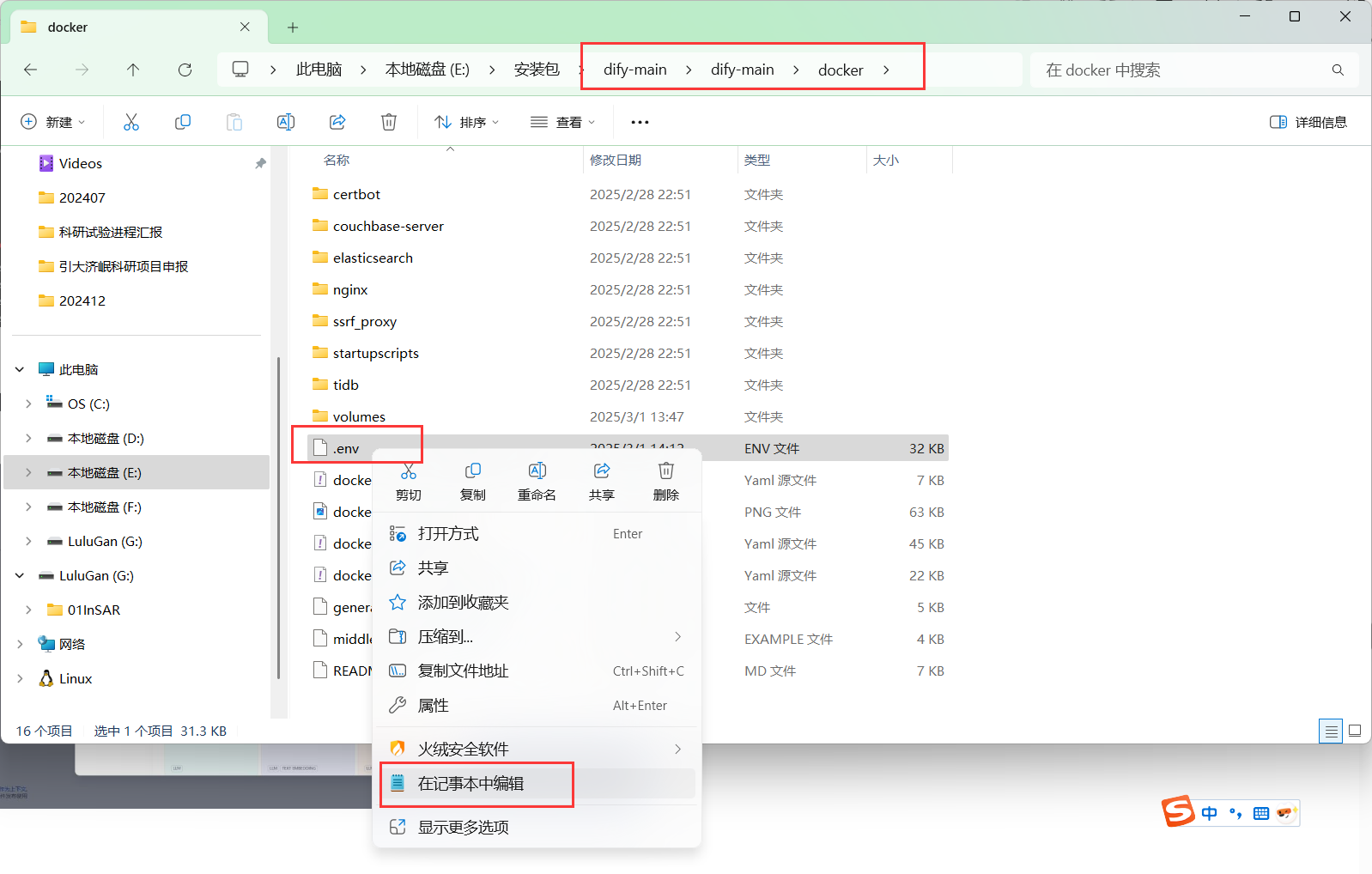Expand the 本地磁盘 (D:) node
The width and height of the screenshot is (1372, 874).
28,439
